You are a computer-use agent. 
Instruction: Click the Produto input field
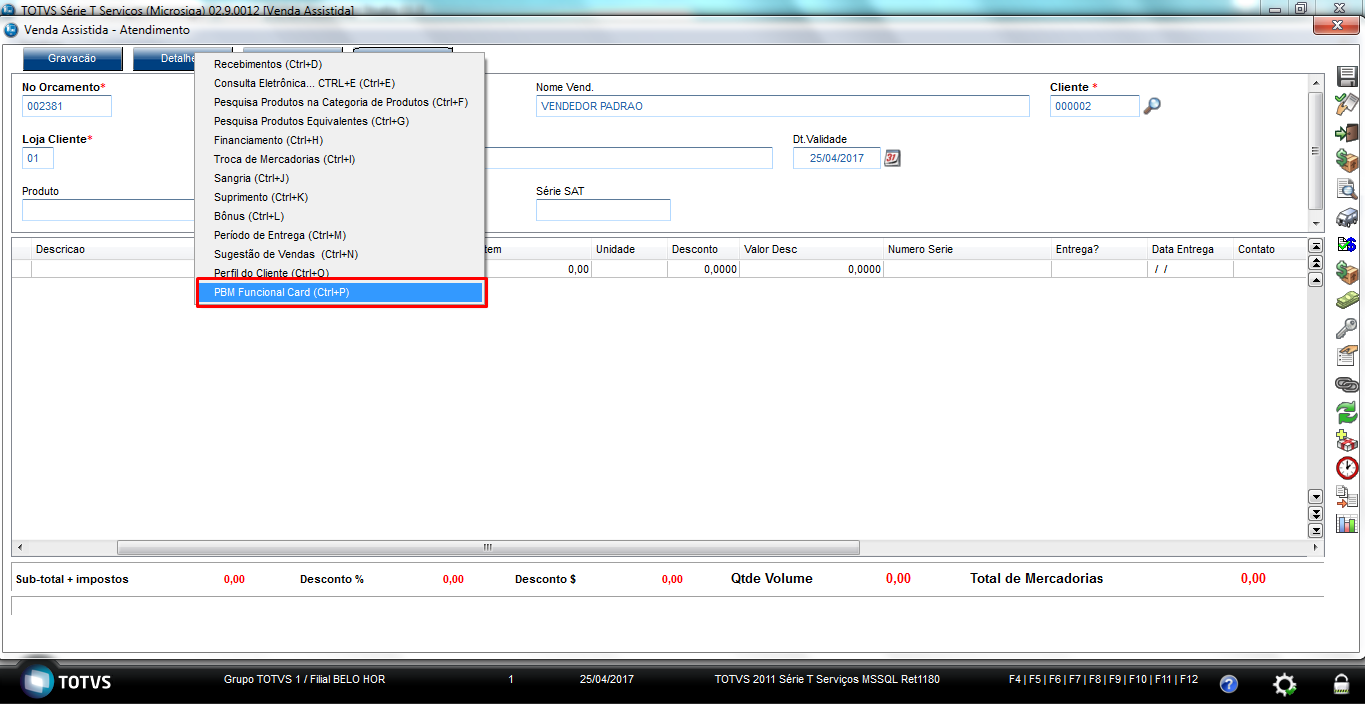tap(108, 210)
